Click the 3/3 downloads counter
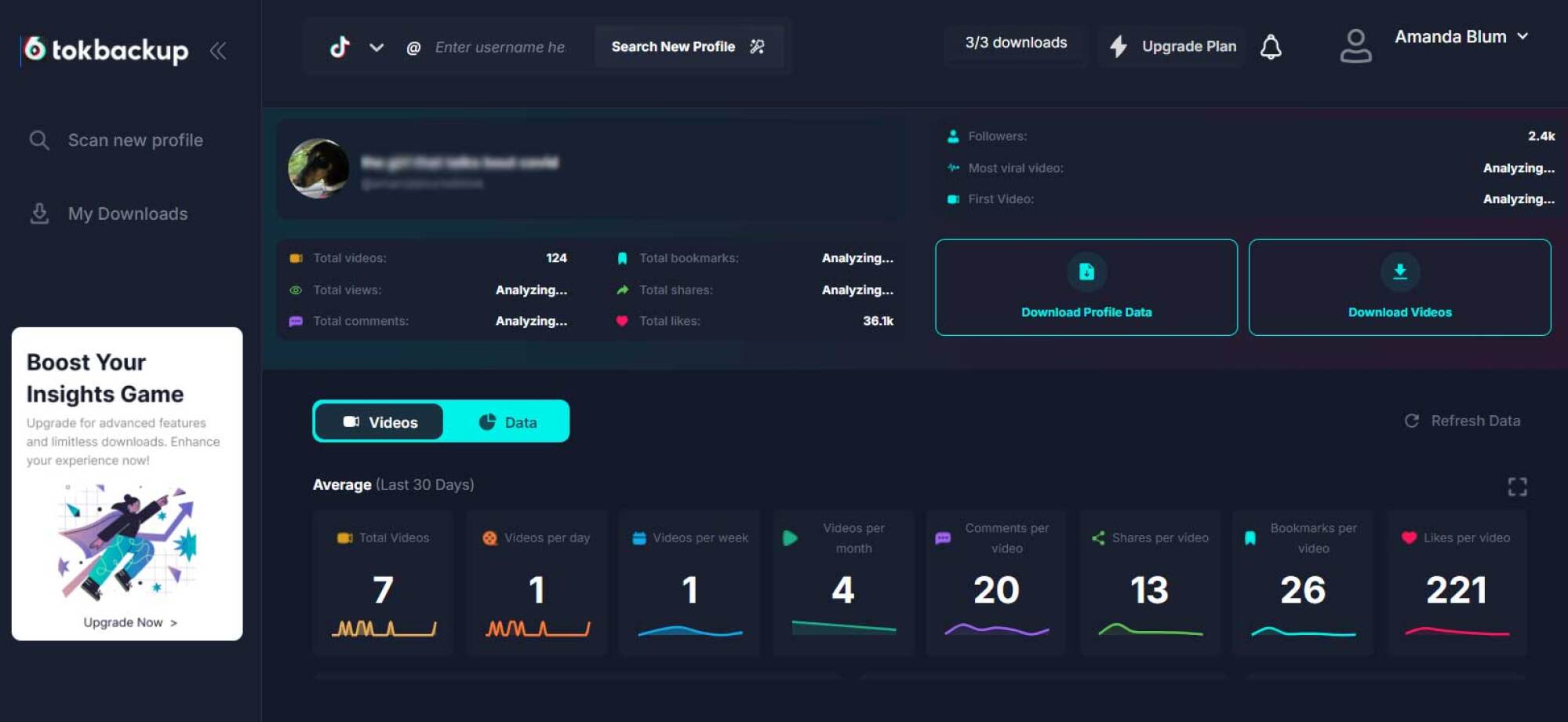This screenshot has width=1568, height=722. (x=1016, y=43)
